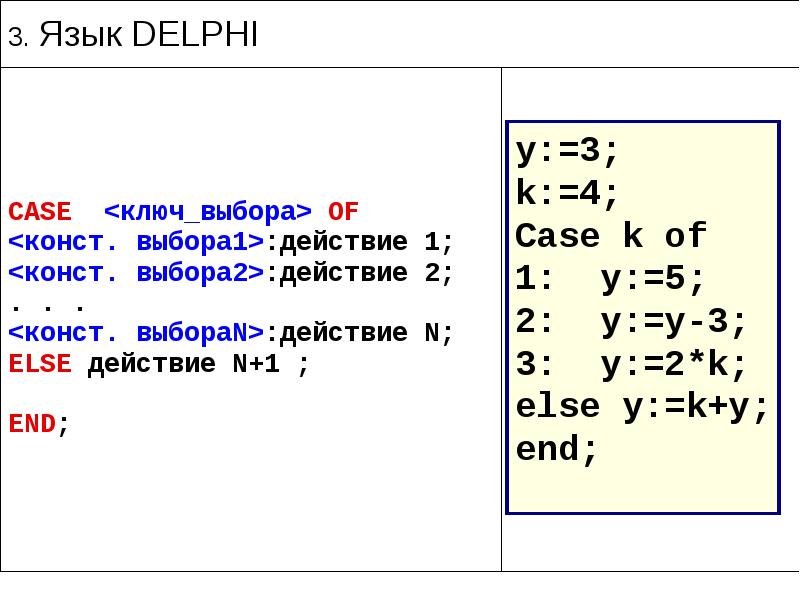Click the text "действие 2;"

click(361, 272)
